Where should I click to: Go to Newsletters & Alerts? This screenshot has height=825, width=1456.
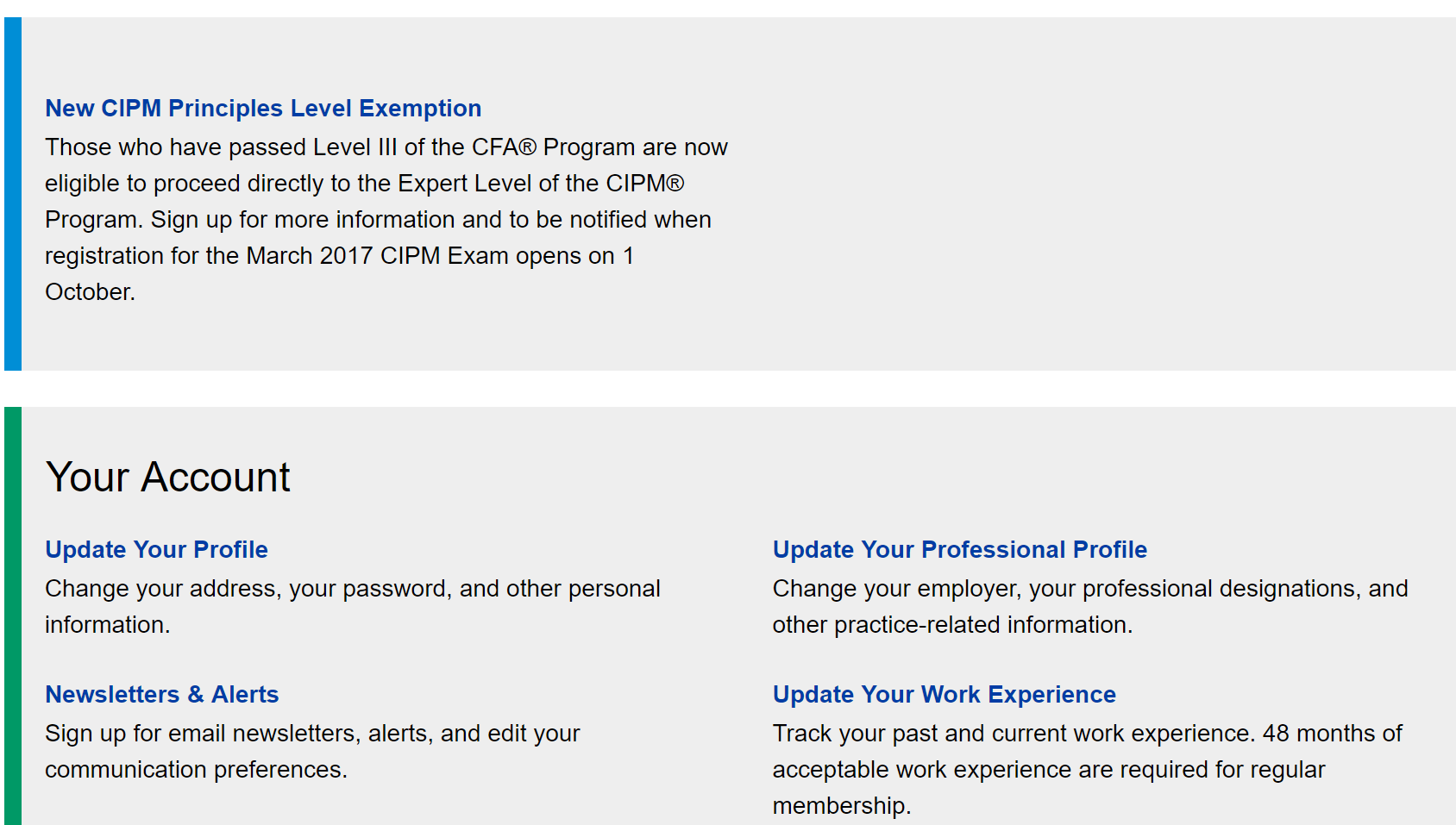point(161,695)
